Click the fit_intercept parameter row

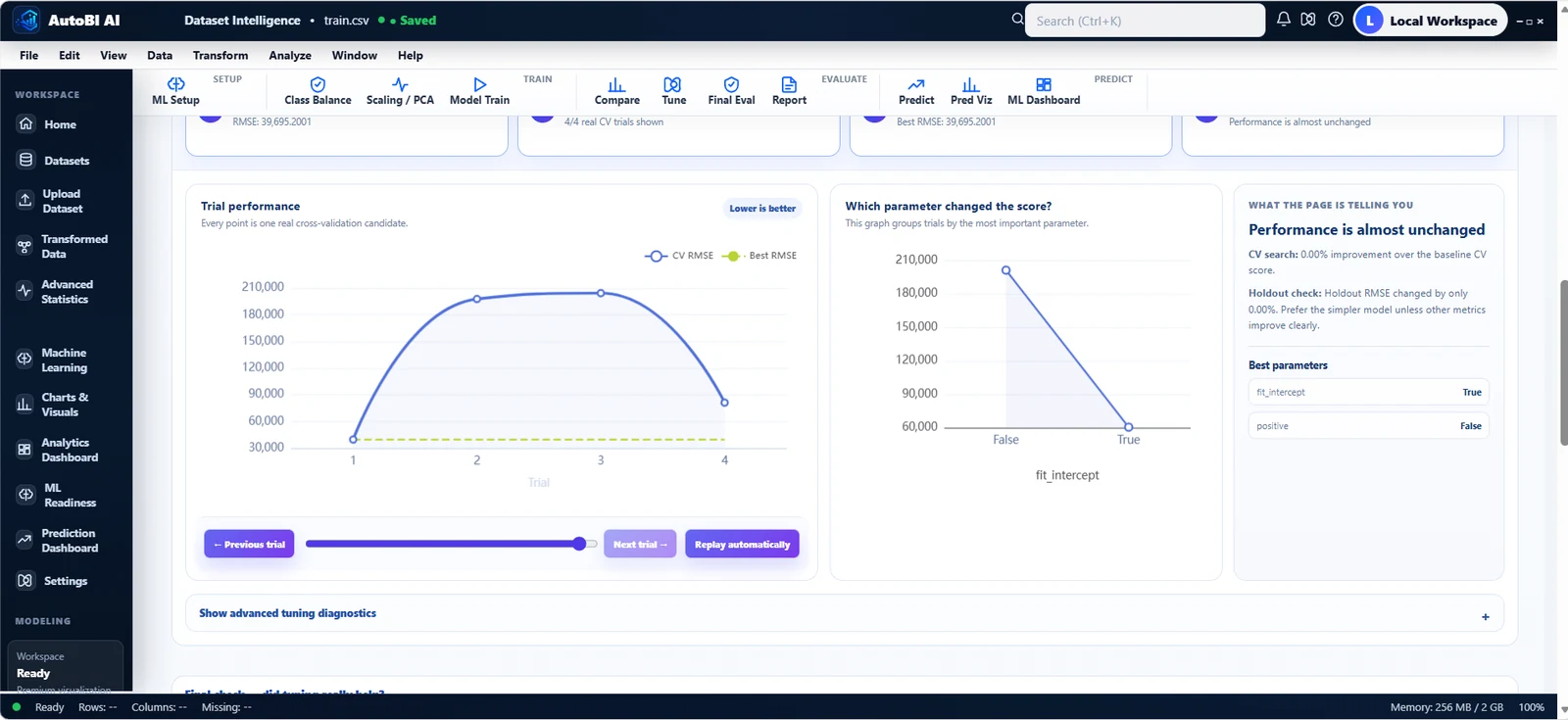pos(1368,392)
